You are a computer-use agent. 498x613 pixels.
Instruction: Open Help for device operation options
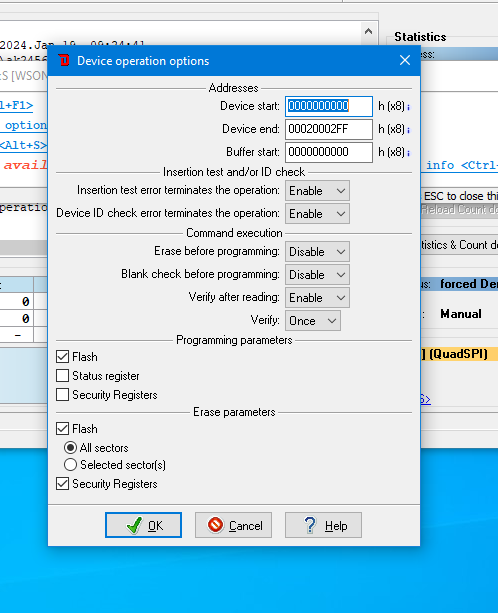coord(323,525)
